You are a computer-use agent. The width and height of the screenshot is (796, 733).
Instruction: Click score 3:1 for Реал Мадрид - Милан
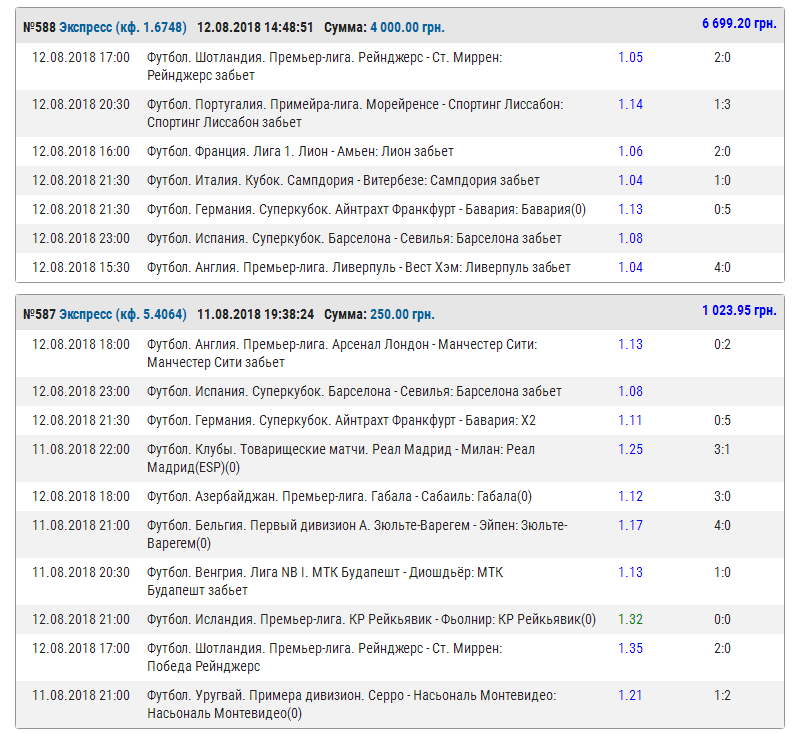pyautogui.click(x=722, y=449)
